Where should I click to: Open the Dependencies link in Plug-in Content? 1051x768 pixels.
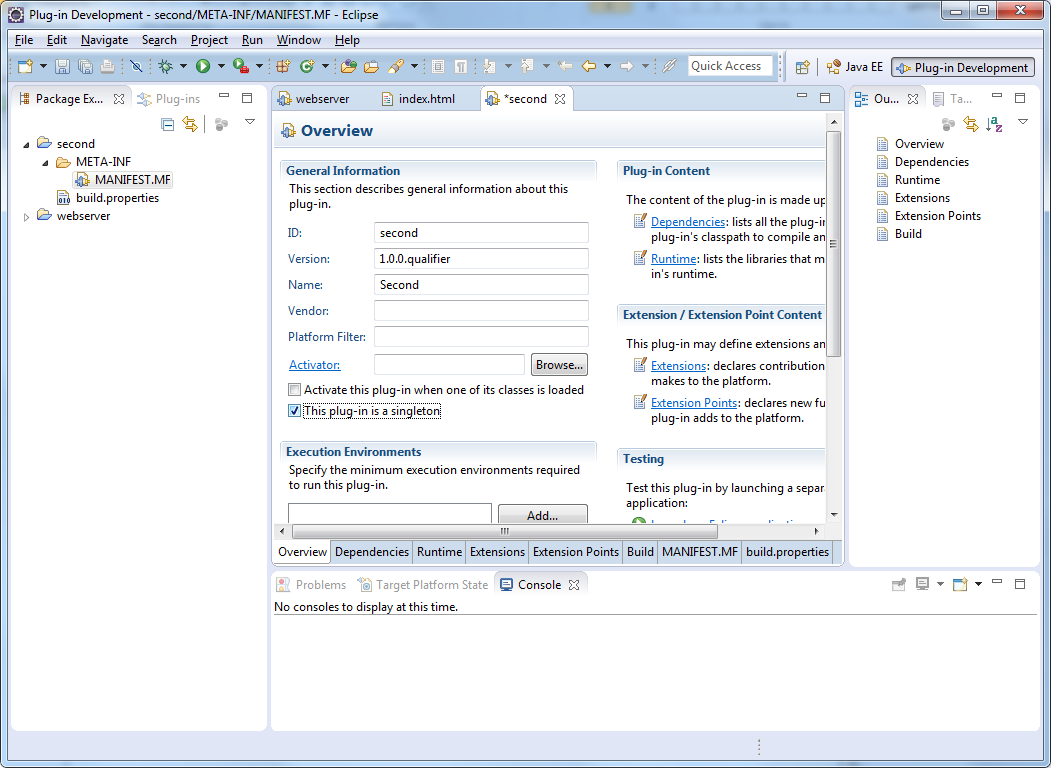point(688,222)
